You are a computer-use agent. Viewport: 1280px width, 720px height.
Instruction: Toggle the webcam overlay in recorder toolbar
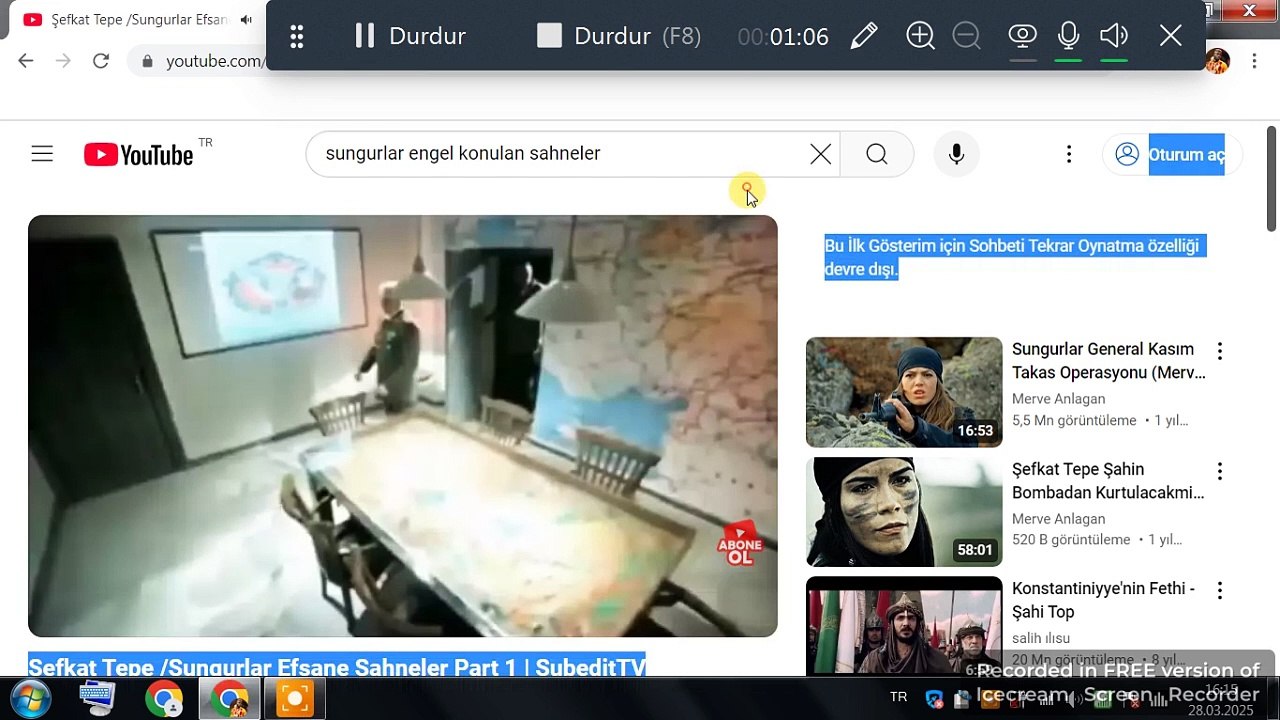pyautogui.click(x=1022, y=36)
